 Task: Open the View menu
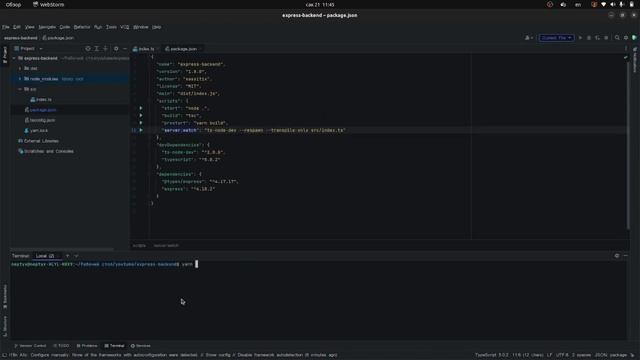pyautogui.click(x=30, y=27)
